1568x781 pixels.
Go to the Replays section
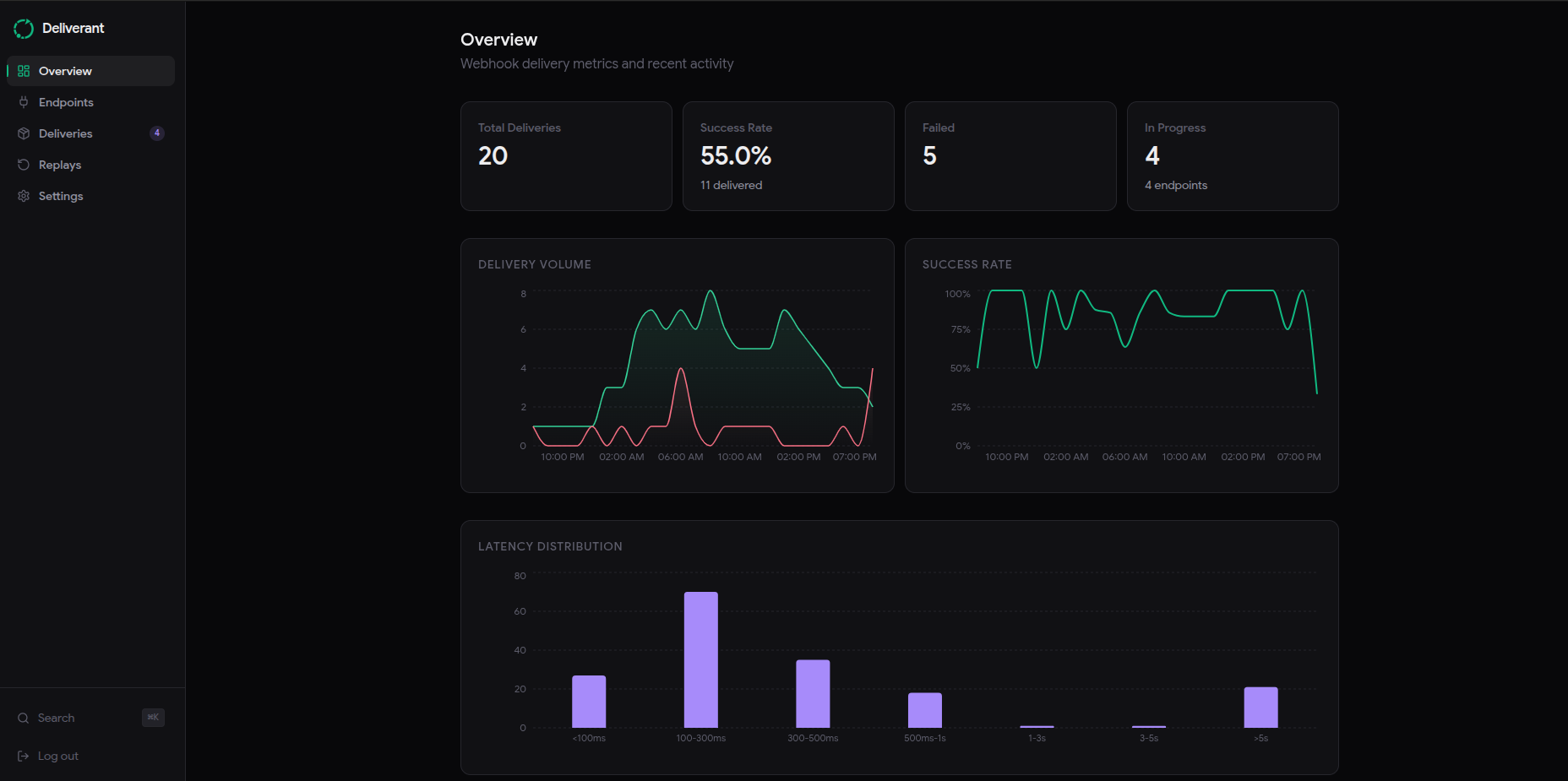60,165
